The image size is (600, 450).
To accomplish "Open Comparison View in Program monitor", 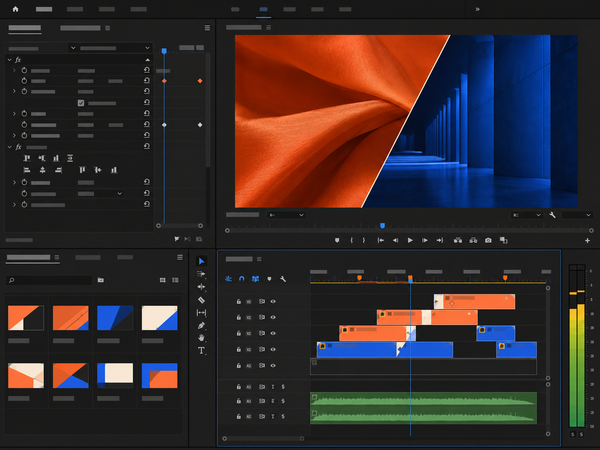I will point(504,240).
